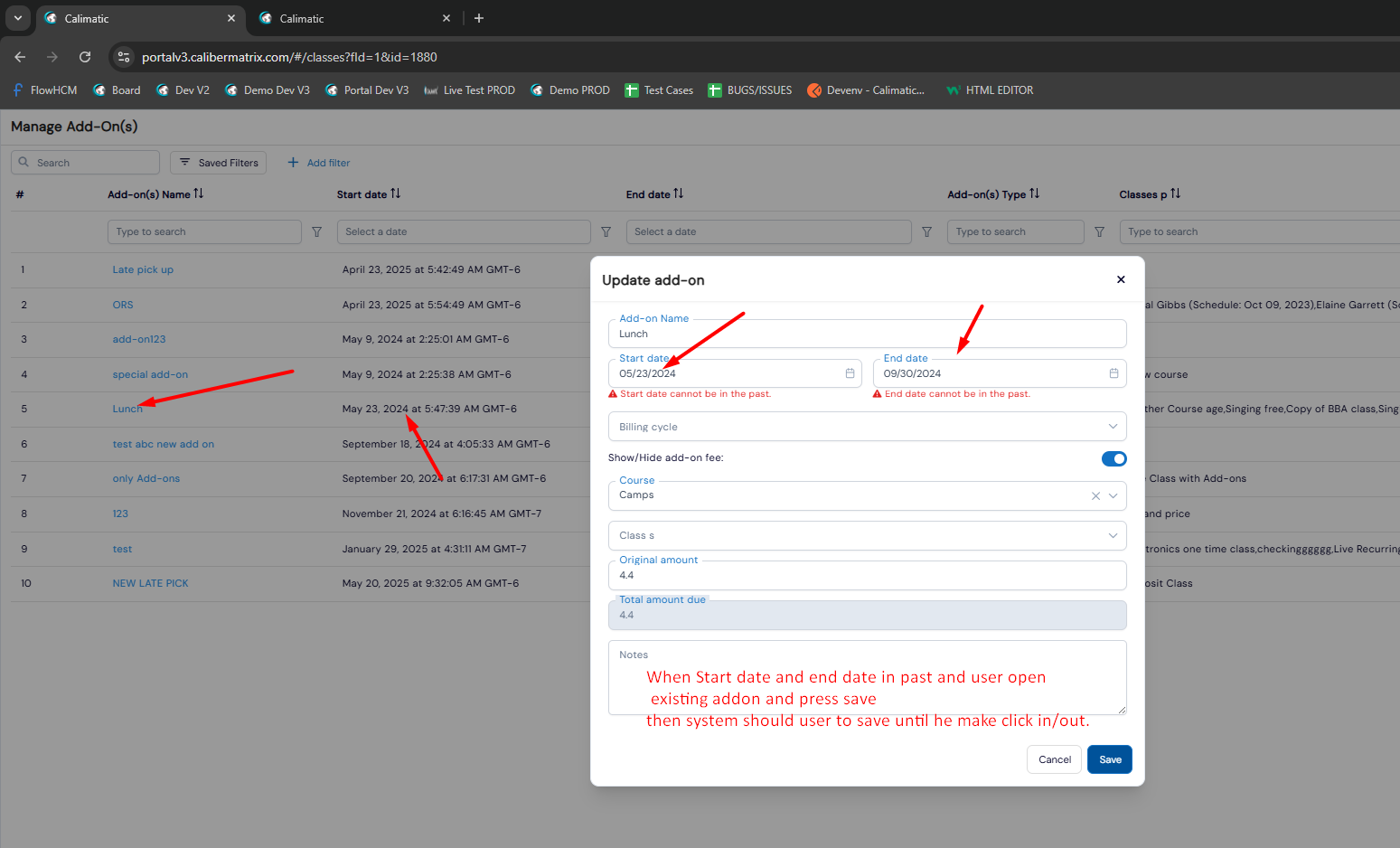Open the add-on123 link
Viewport: 1400px width, 848px height.
point(139,339)
